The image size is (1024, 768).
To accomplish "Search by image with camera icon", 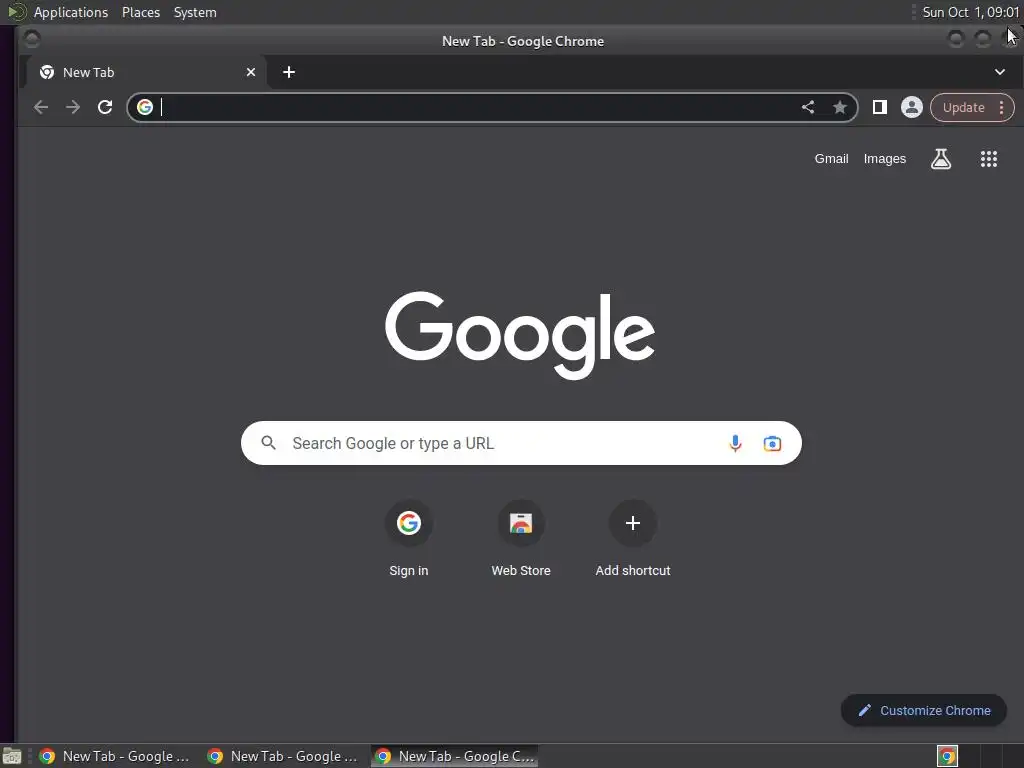I will [772, 443].
